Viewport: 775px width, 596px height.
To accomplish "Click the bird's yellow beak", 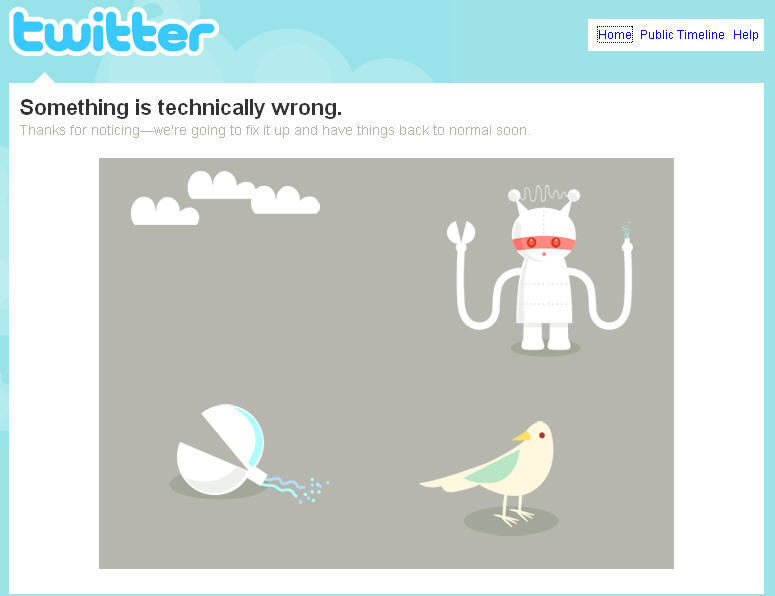I will pyautogui.click(x=521, y=436).
